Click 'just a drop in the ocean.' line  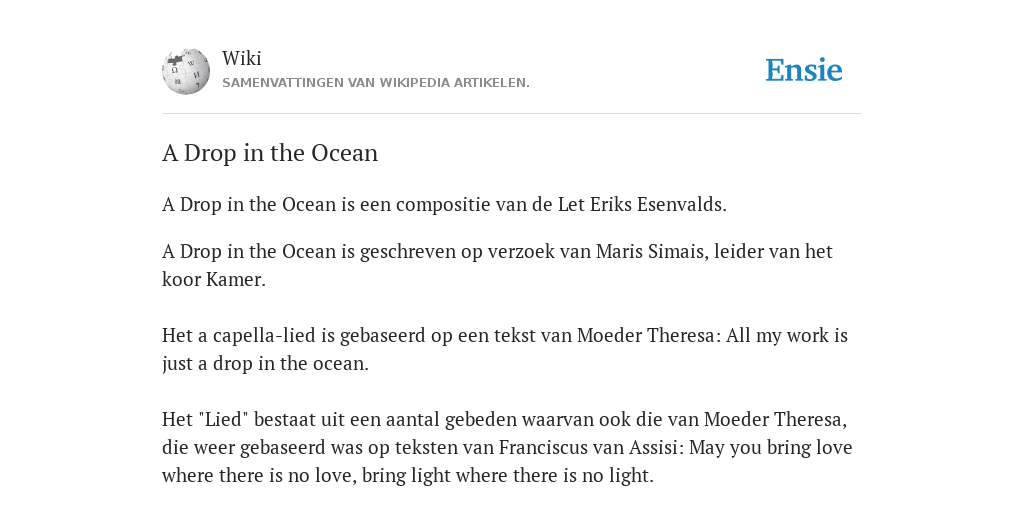coord(265,363)
